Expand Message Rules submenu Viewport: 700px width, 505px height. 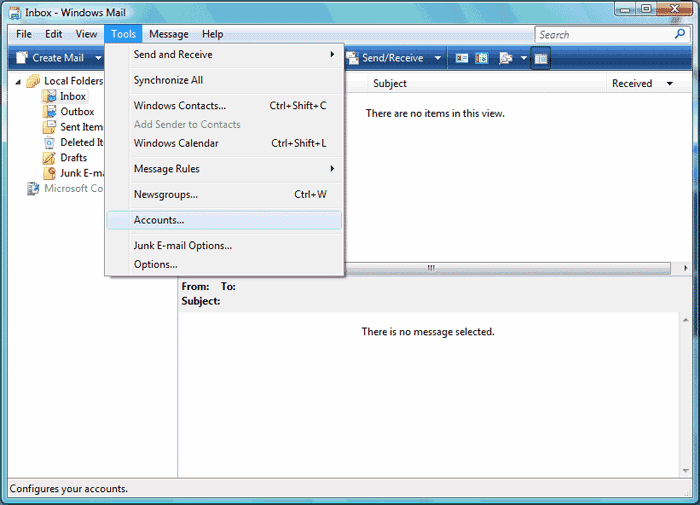pyautogui.click(x=225, y=169)
